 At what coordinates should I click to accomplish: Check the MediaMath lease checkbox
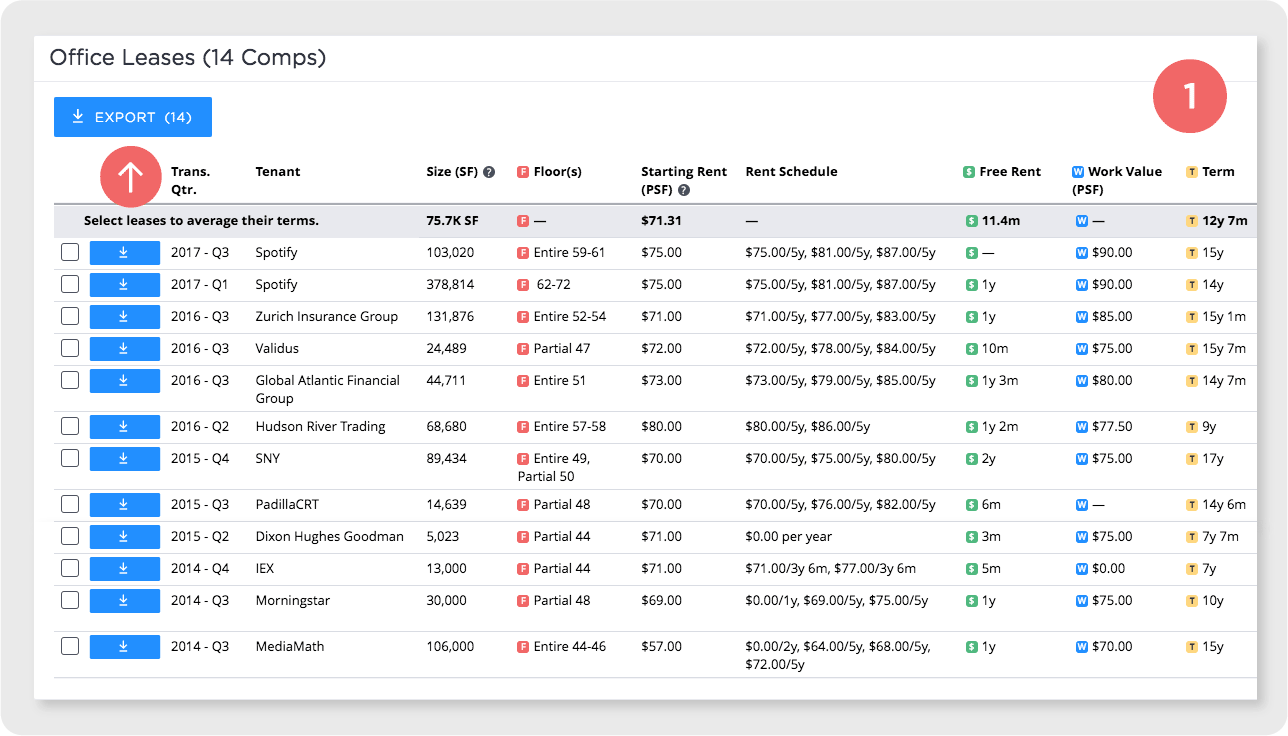pos(69,646)
